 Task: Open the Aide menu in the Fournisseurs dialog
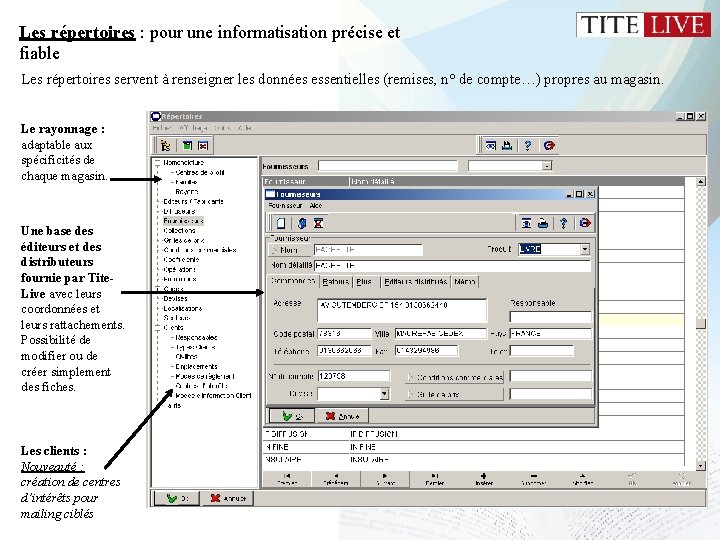tap(315, 206)
